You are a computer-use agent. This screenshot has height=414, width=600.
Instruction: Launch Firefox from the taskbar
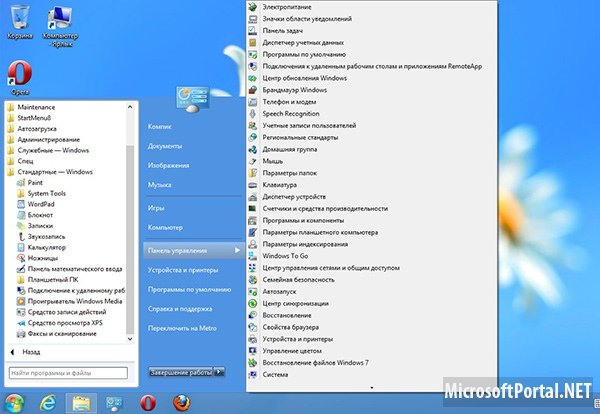pyautogui.click(x=181, y=403)
